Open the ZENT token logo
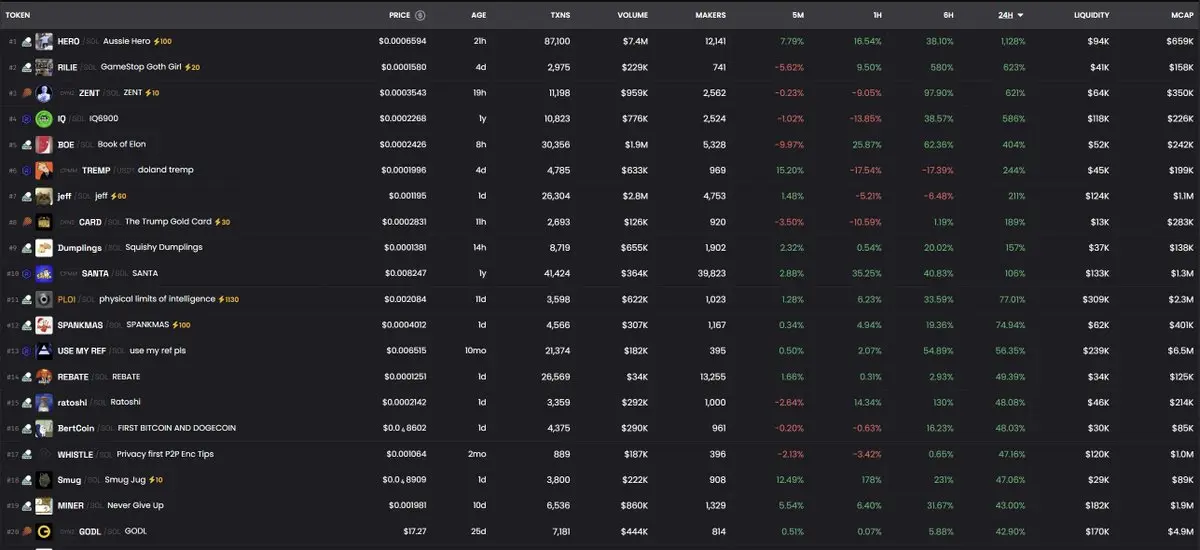The height and width of the screenshot is (550, 1200). pos(44,93)
